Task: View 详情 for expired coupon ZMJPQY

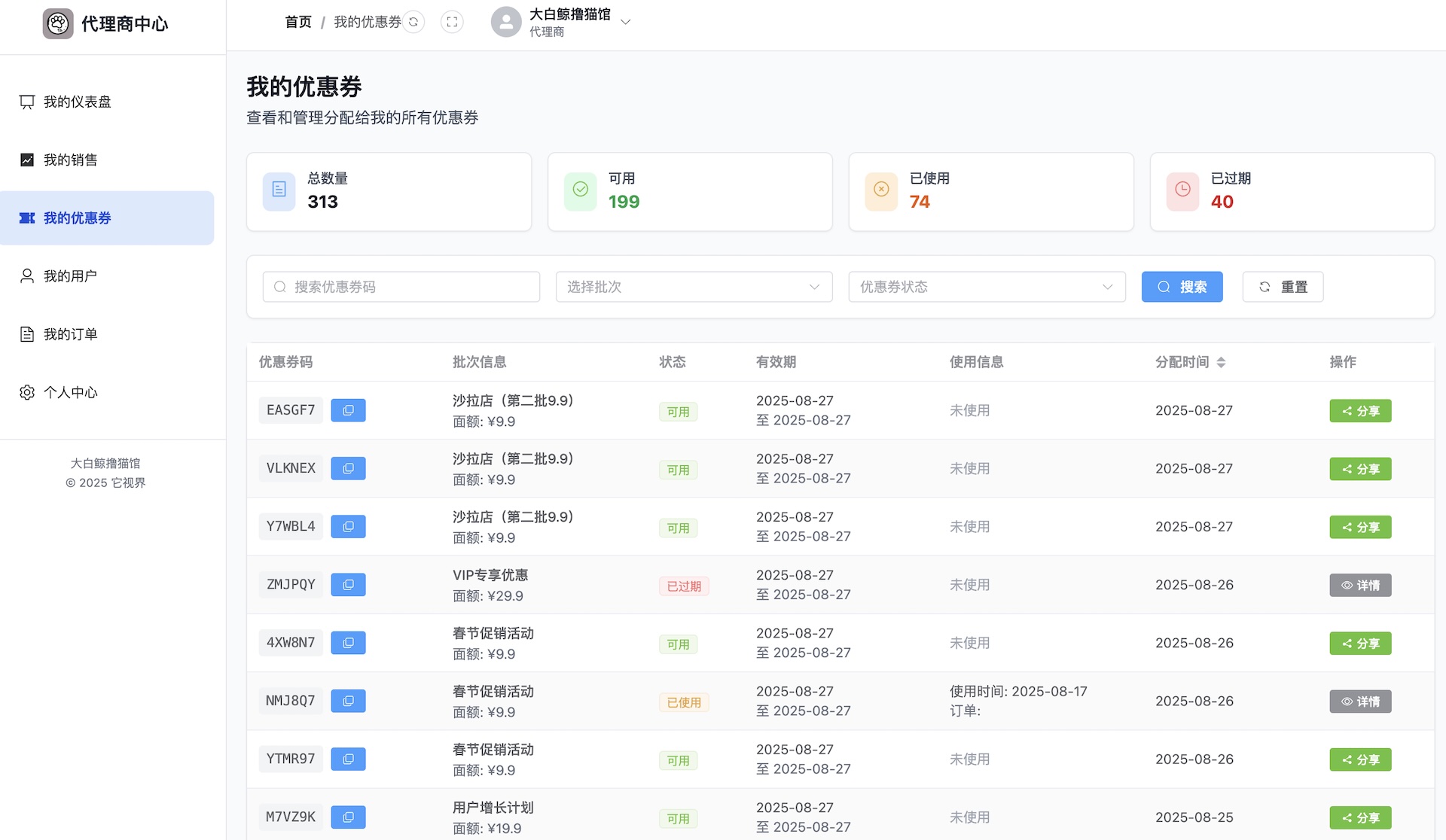Action: tap(1360, 585)
